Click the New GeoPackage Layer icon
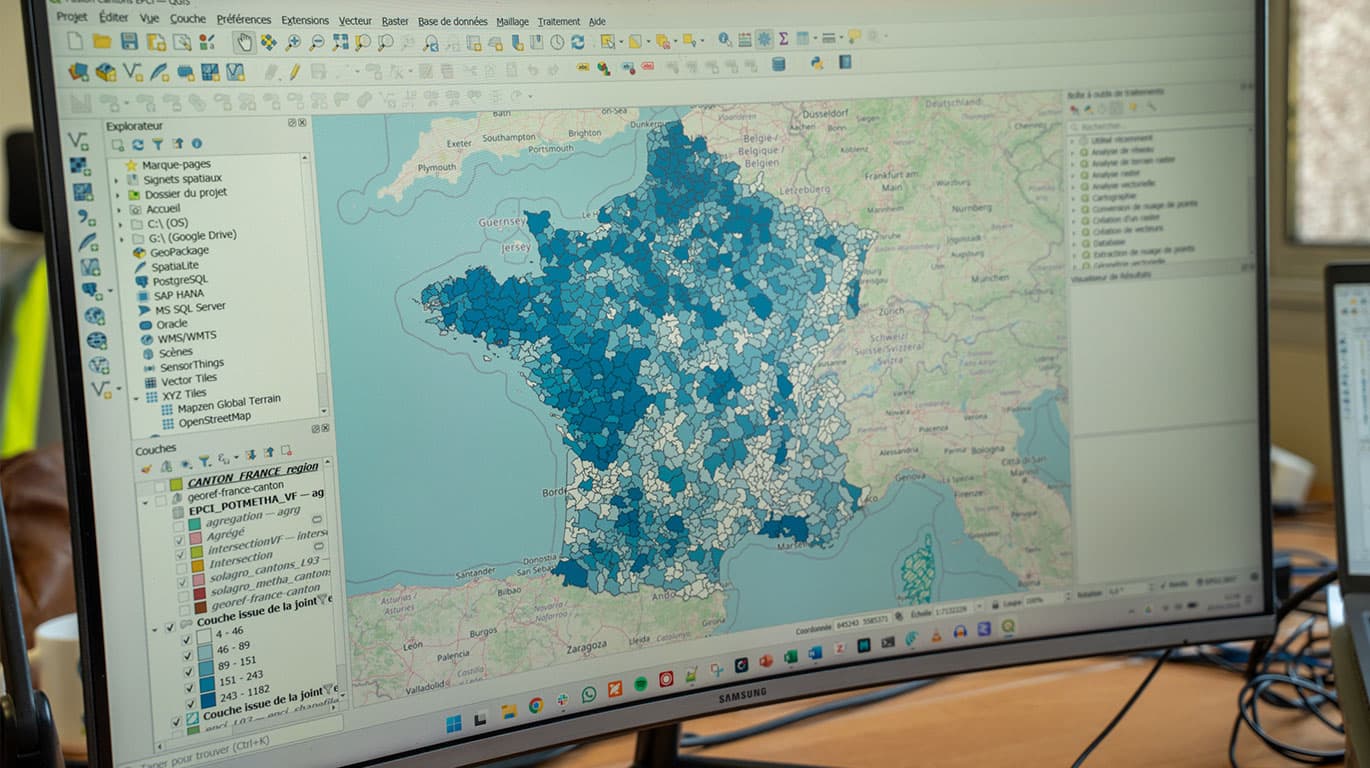Viewport: 1370px width, 768px height. (106, 72)
